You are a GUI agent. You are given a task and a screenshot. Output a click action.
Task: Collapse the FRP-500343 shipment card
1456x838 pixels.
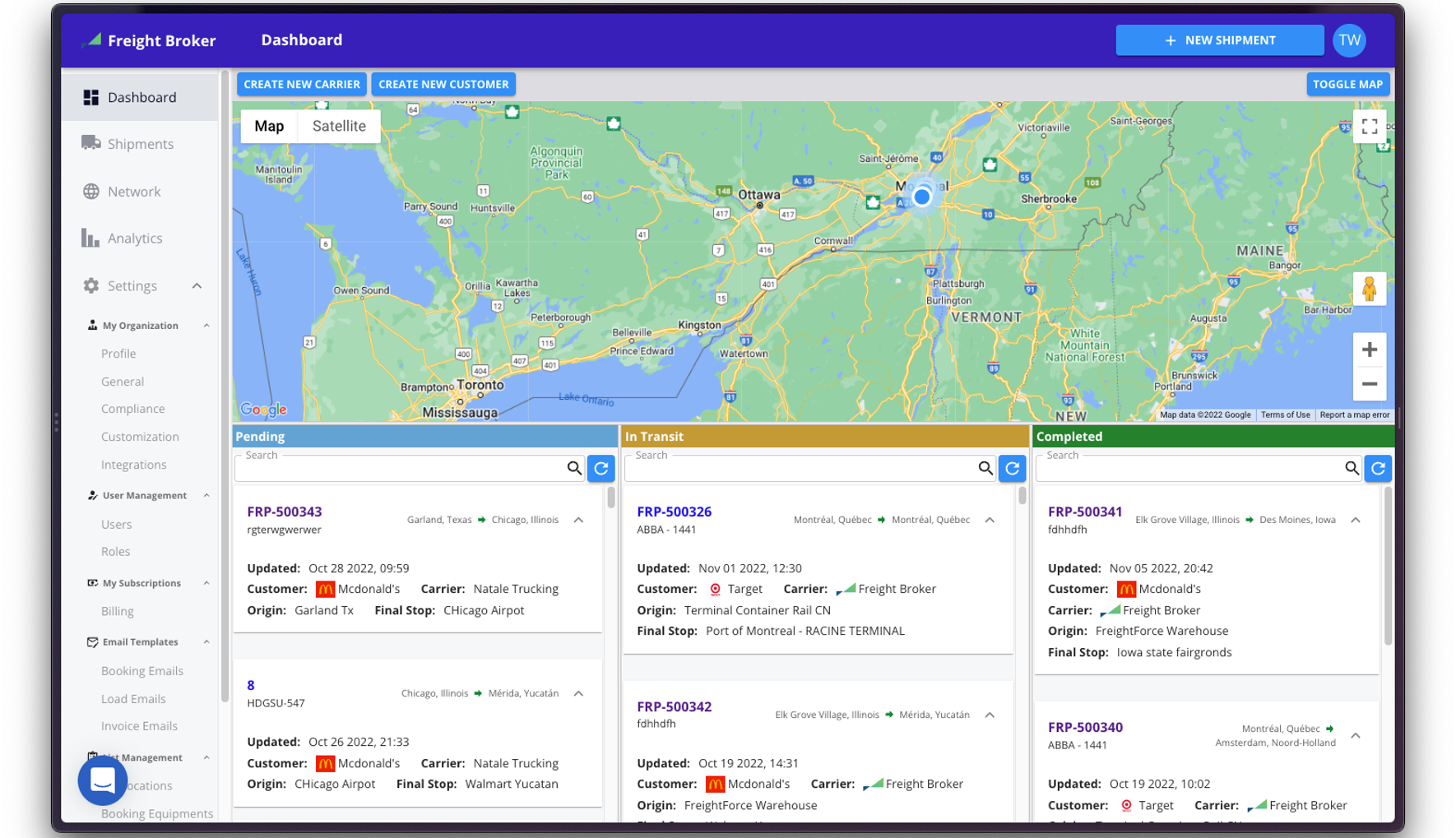coord(579,520)
